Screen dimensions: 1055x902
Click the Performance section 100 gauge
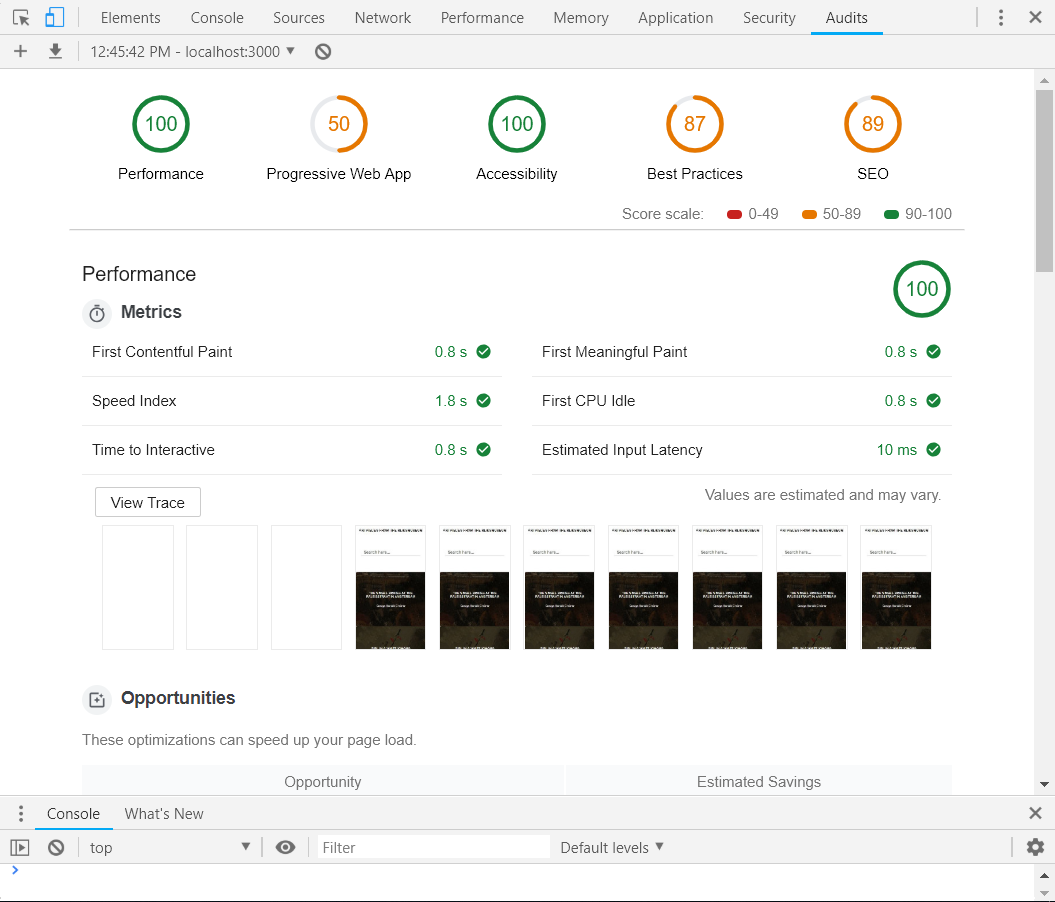922,289
